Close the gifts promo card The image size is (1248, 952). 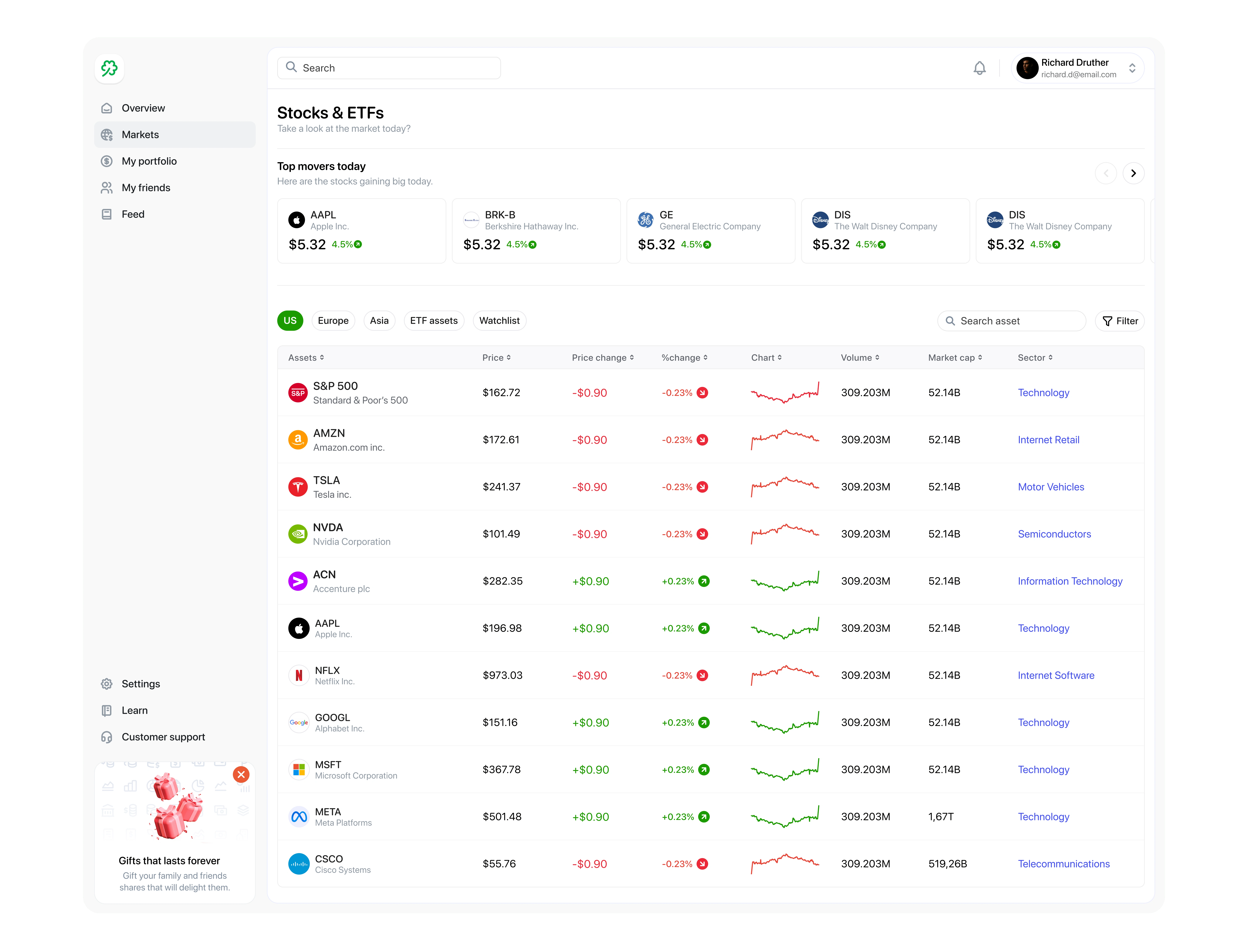241,775
